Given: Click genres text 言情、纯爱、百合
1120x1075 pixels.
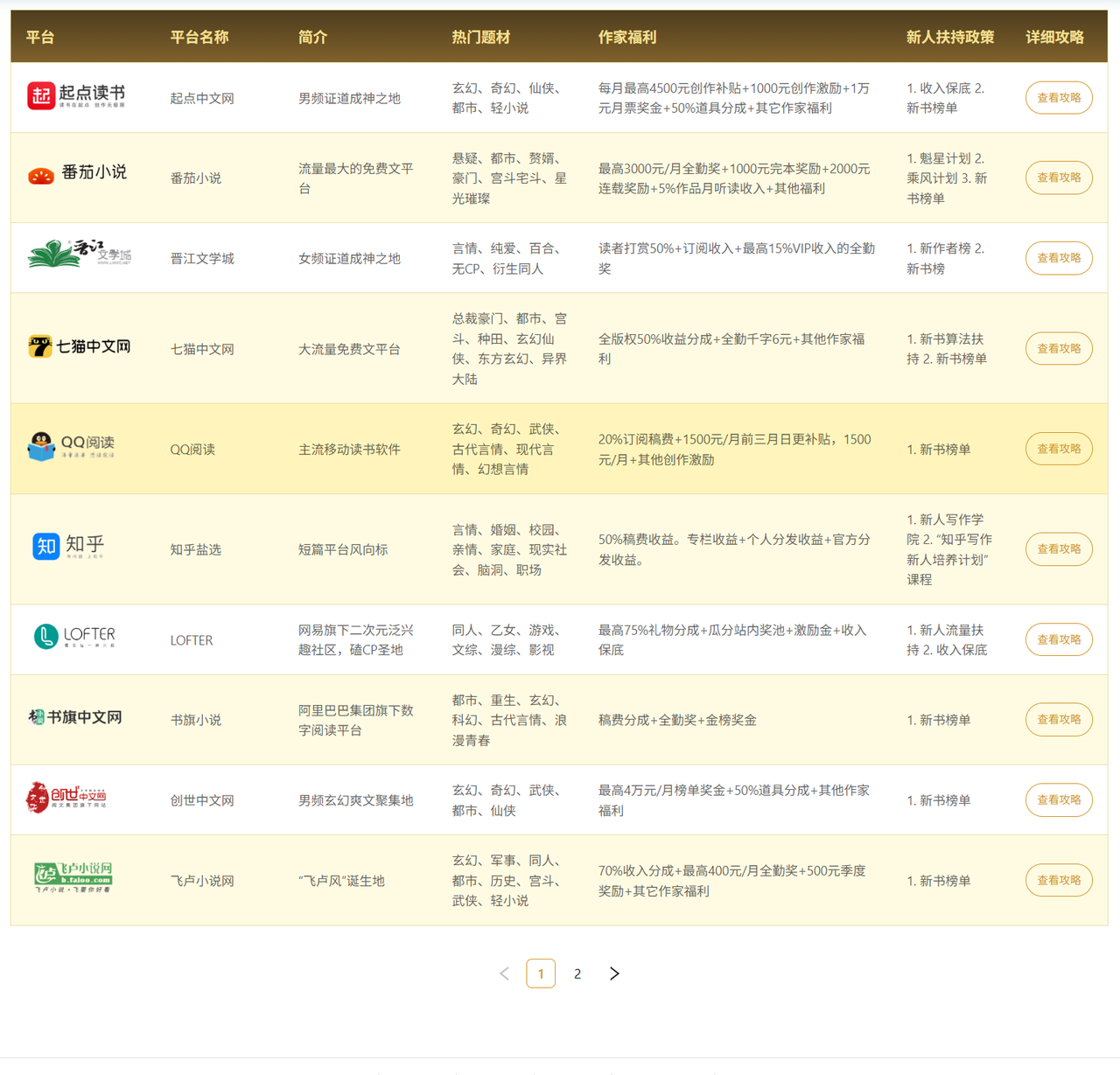Looking at the screenshot, I should [507, 248].
